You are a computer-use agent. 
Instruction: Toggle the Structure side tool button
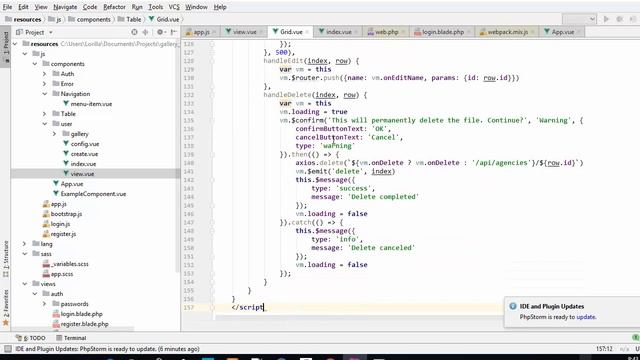tap(5, 259)
